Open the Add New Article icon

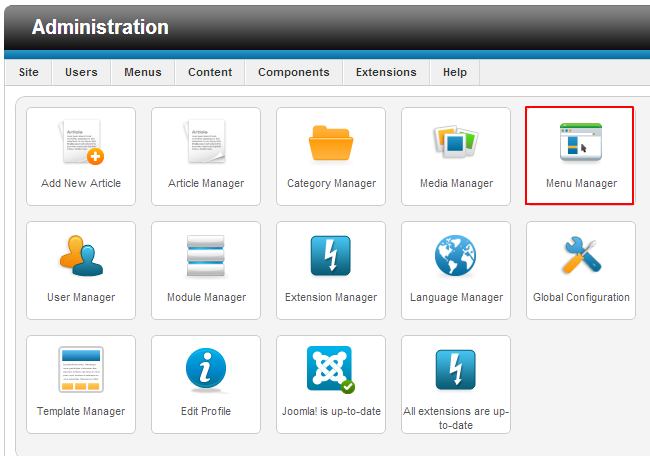pos(81,142)
